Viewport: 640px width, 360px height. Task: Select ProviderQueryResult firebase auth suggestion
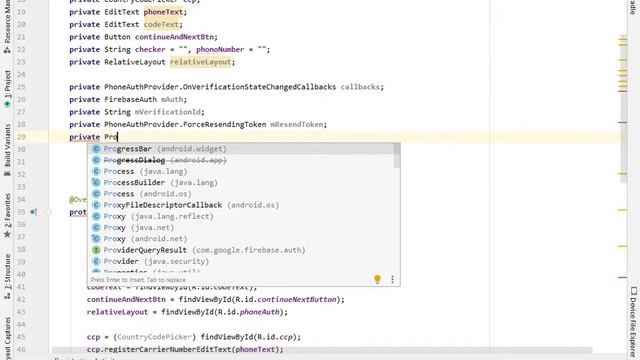tap(241, 250)
